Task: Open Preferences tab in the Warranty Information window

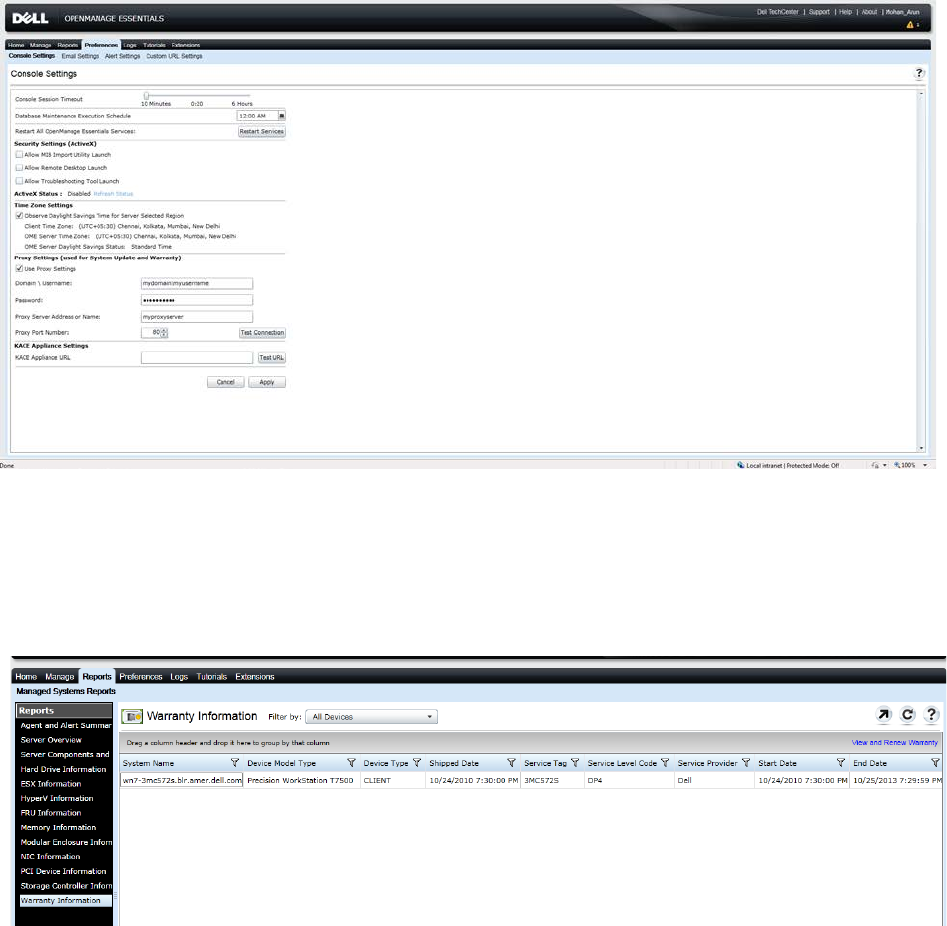Action: (x=141, y=677)
